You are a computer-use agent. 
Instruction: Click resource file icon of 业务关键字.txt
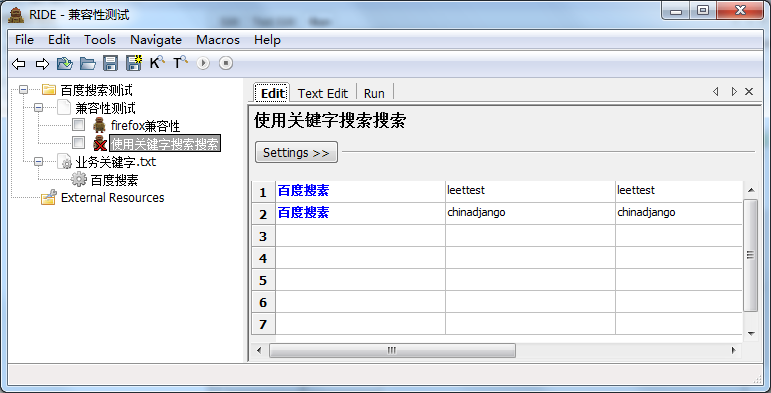pos(64,161)
